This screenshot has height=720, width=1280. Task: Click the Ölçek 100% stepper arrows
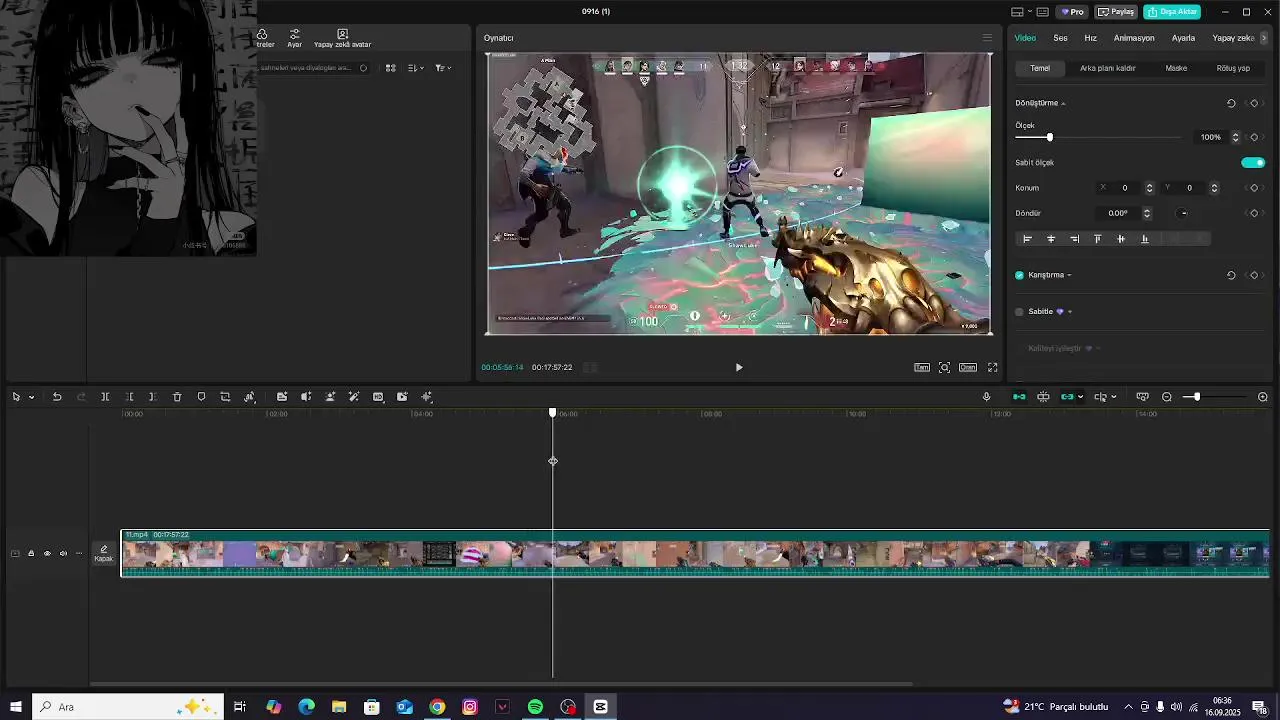point(1235,137)
